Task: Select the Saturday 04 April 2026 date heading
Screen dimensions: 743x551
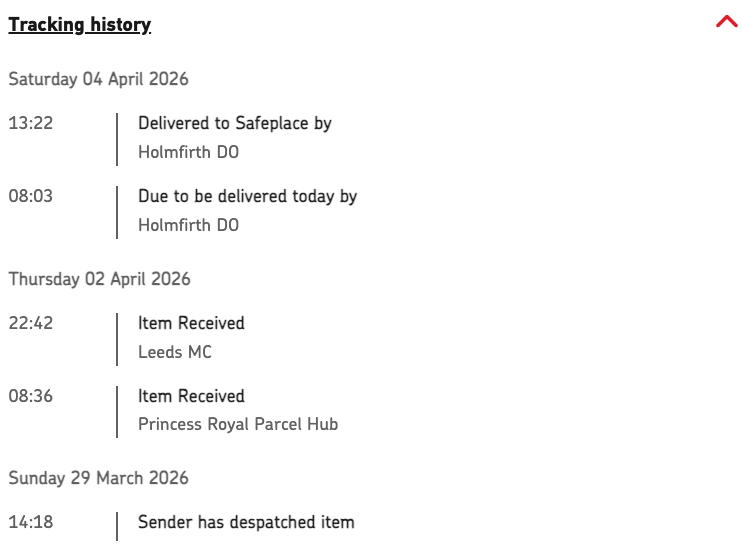Action: coord(98,79)
